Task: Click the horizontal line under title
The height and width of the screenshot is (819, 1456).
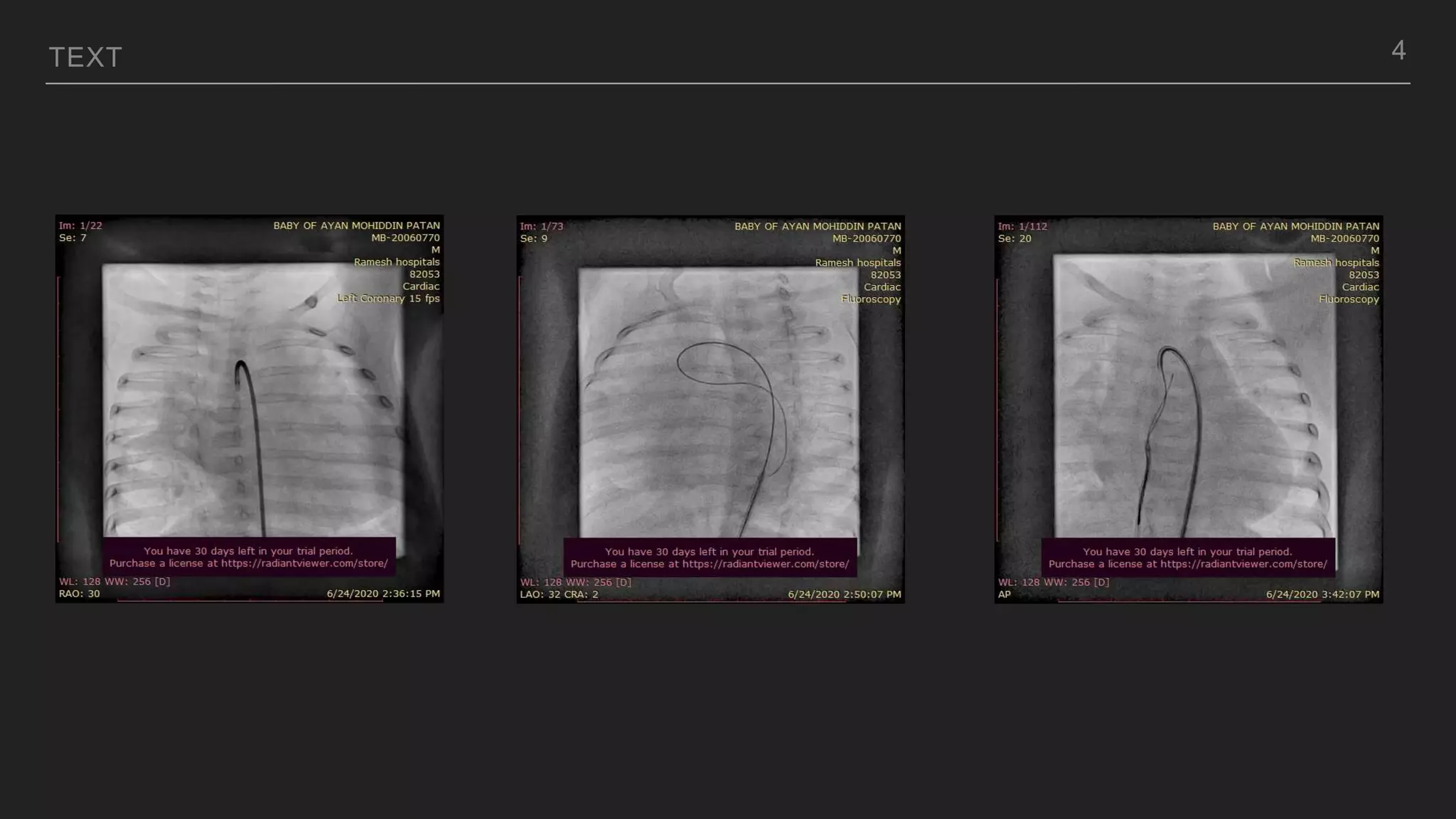Action: (x=727, y=83)
